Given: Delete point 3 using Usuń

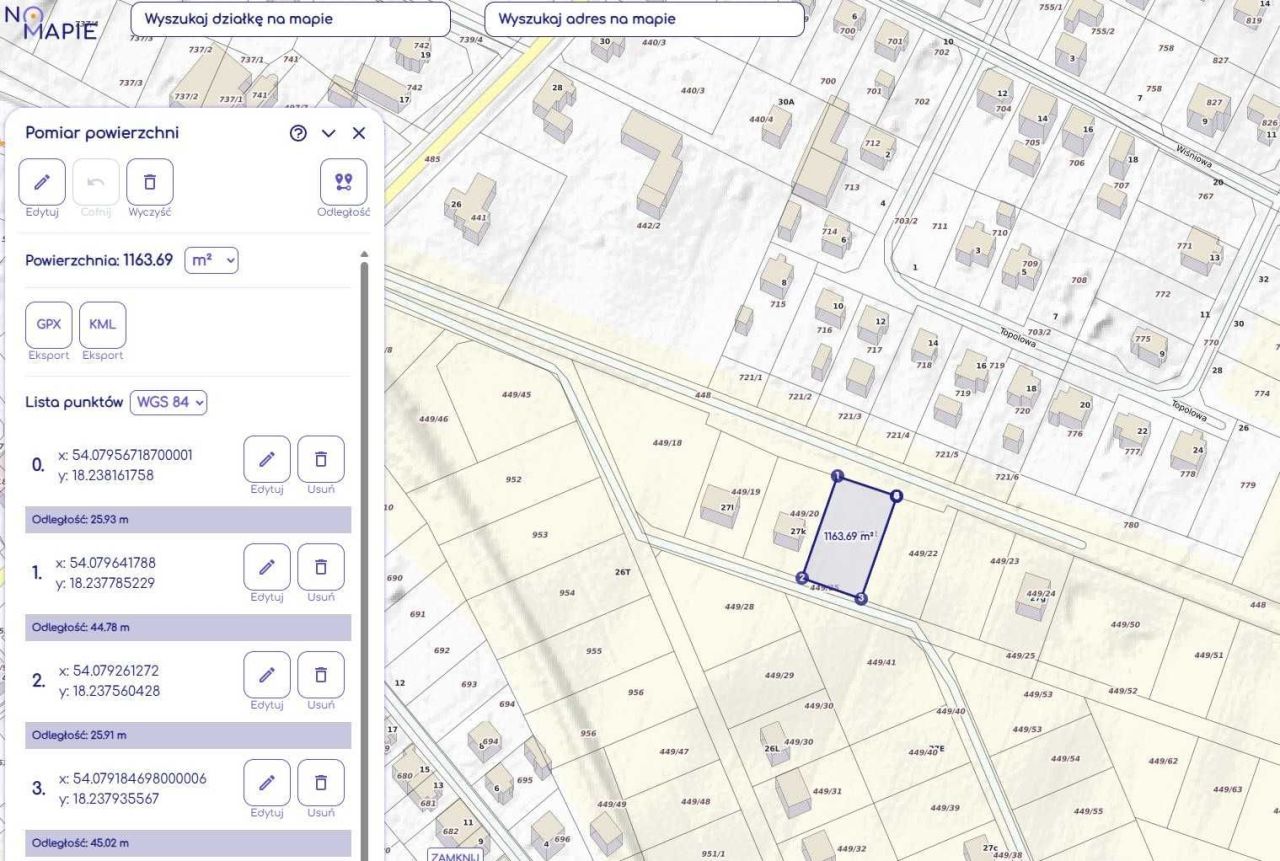Looking at the screenshot, I should 321,783.
